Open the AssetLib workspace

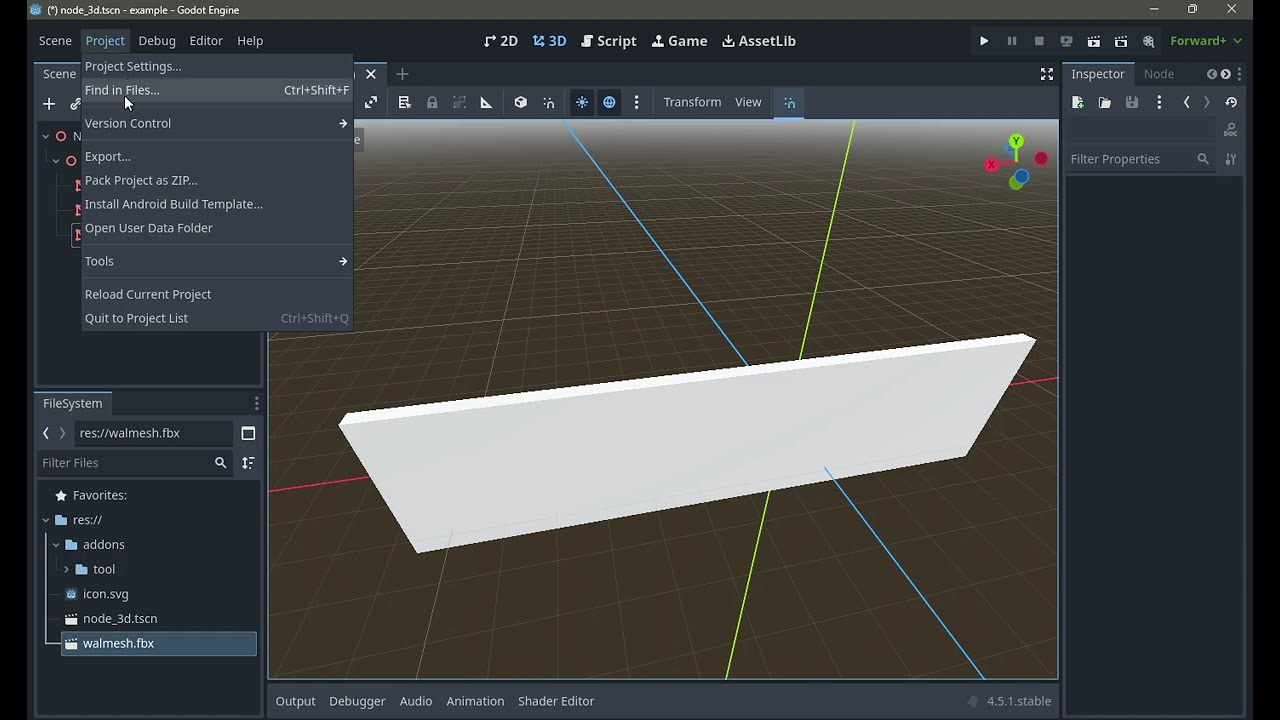[759, 41]
